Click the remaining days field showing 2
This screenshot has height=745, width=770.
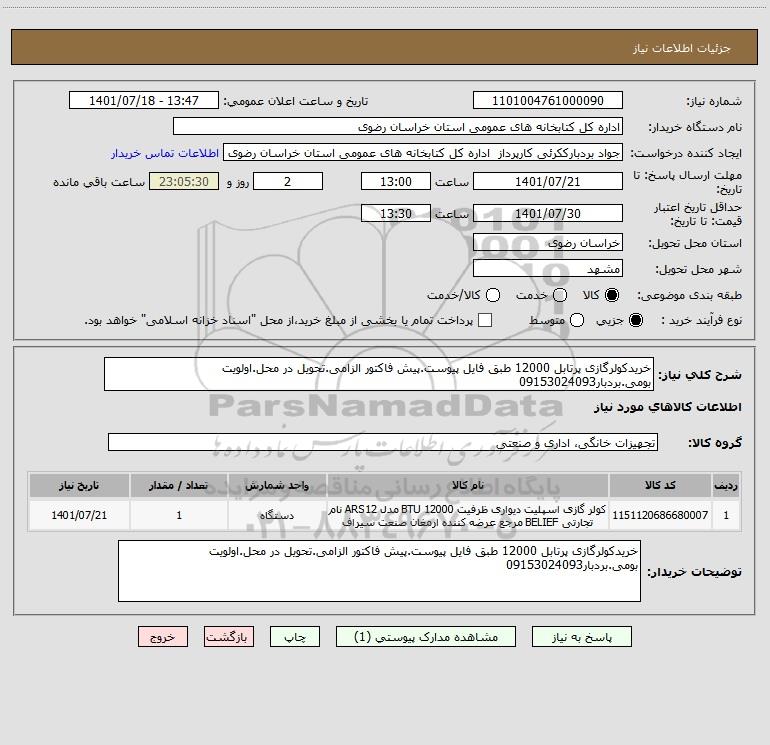coord(288,181)
